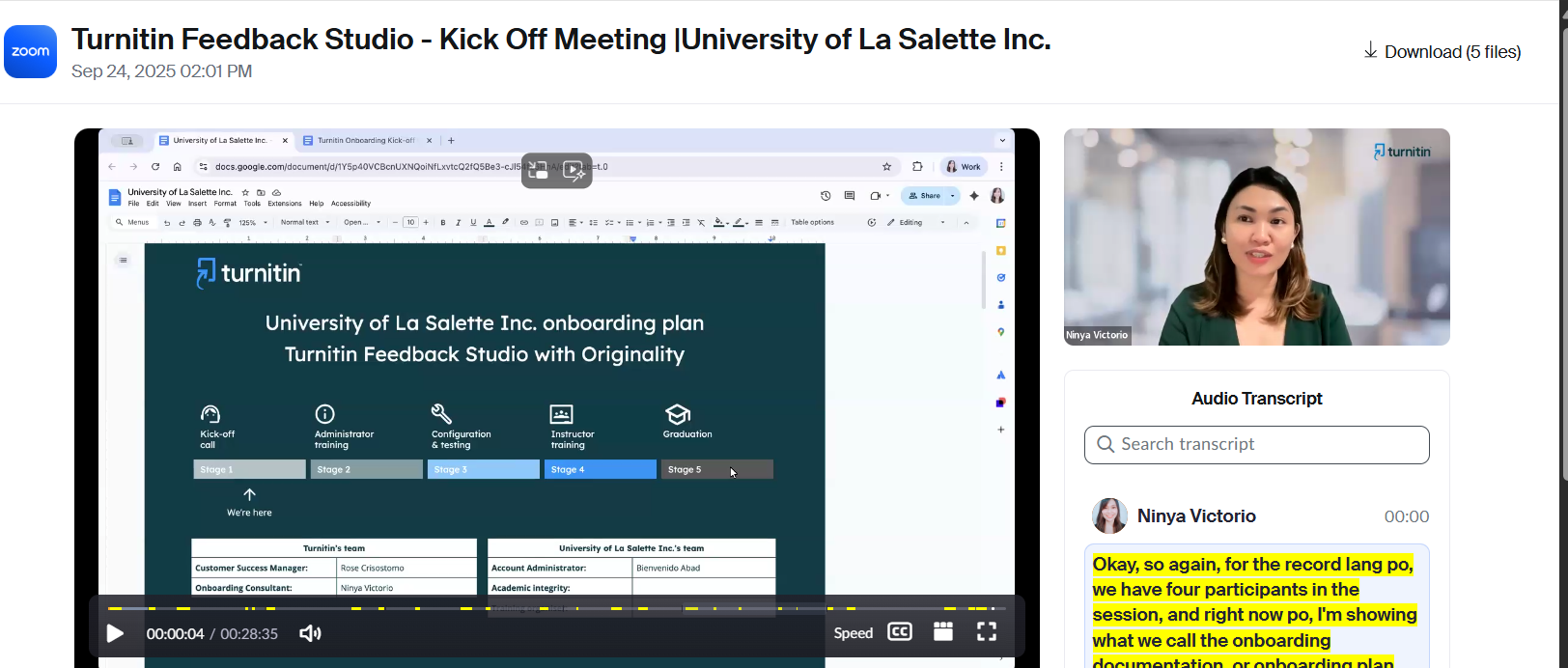Open the playback Speed menu
The height and width of the screenshot is (668, 1568).
(853, 633)
